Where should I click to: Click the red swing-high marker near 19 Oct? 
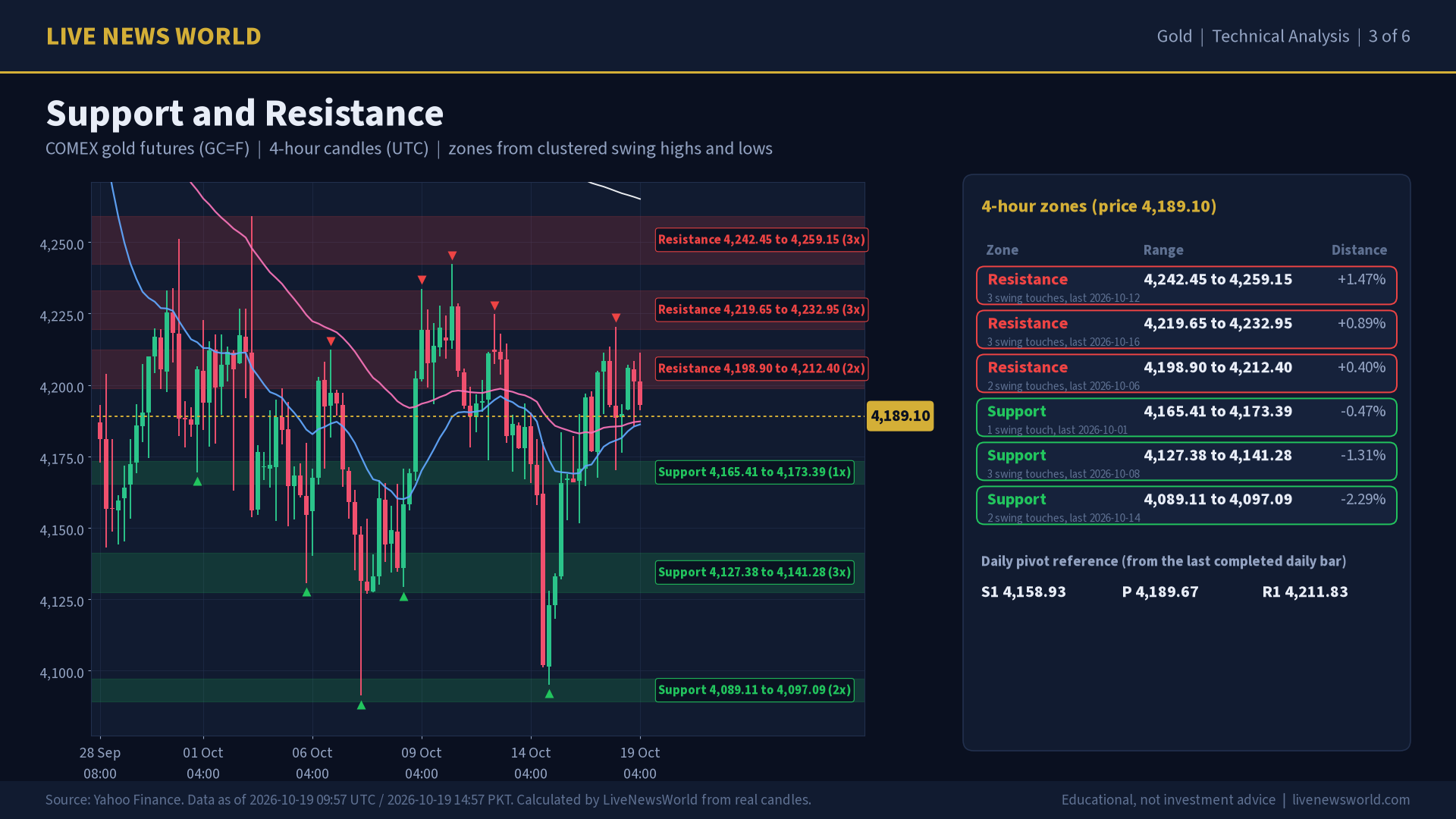click(x=616, y=318)
